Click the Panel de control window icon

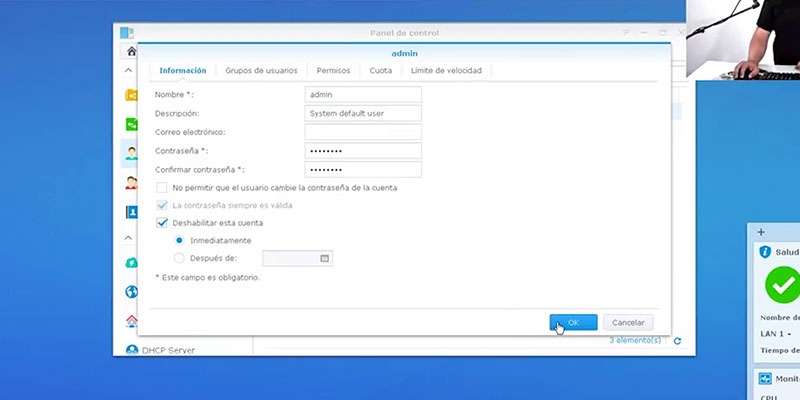click(127, 33)
